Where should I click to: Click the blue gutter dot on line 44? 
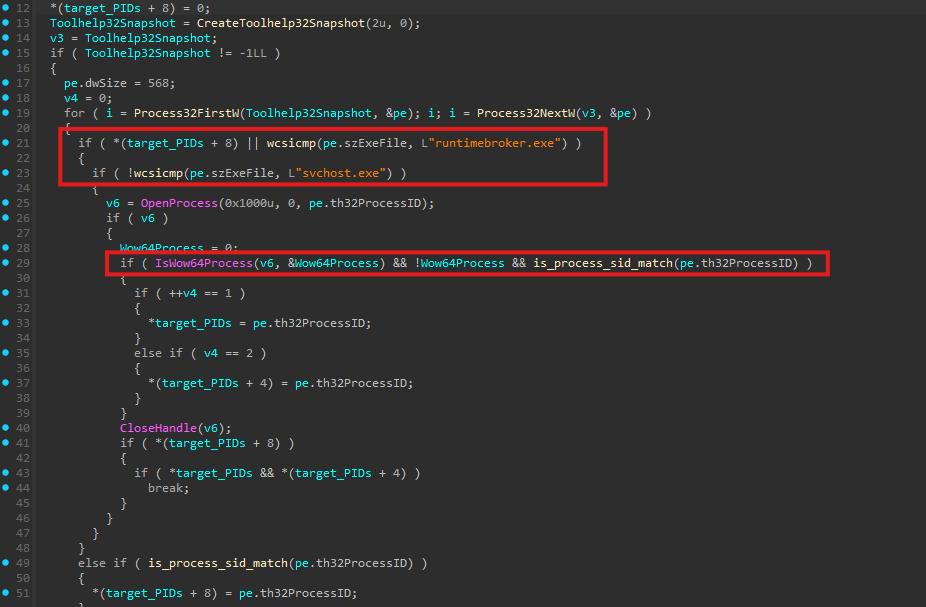8,488
